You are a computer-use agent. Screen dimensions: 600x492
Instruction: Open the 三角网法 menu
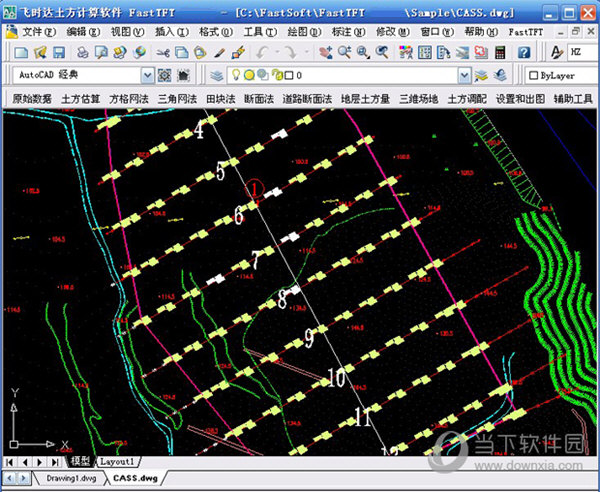pyautogui.click(x=177, y=99)
